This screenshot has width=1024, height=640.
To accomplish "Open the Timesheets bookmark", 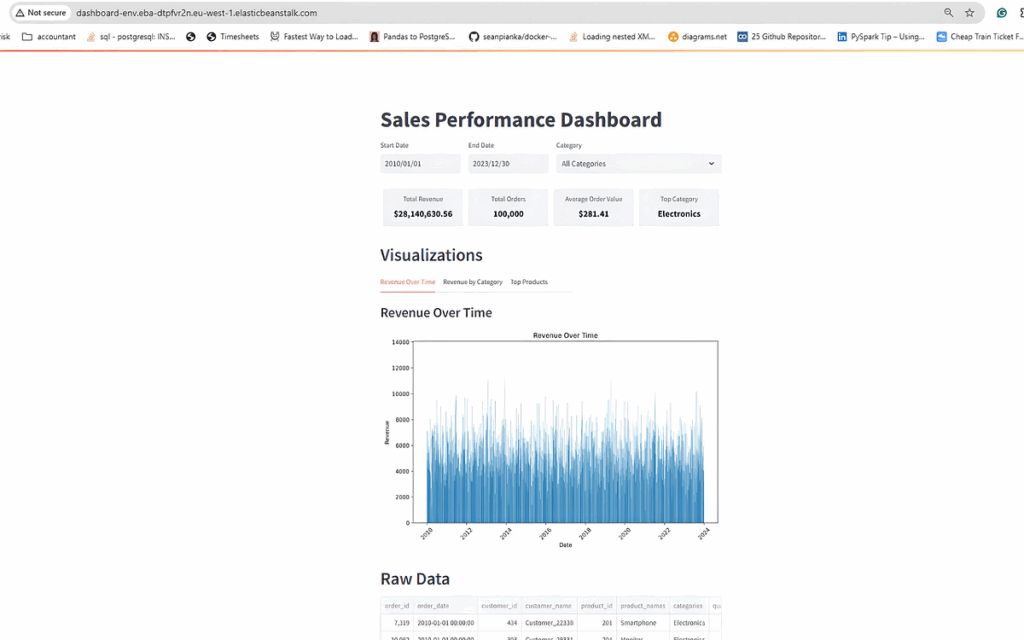I will click(x=232, y=37).
